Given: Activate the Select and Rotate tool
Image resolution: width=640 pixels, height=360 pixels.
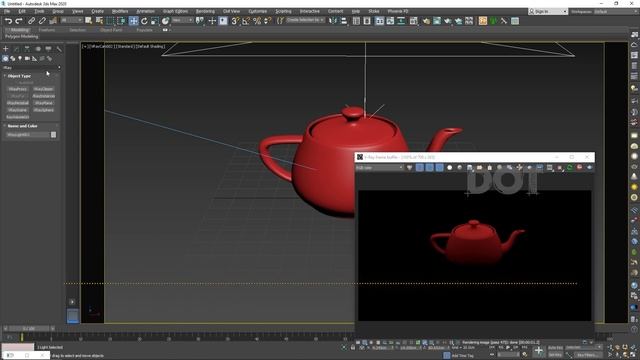Looking at the screenshot, I should tap(144, 20).
